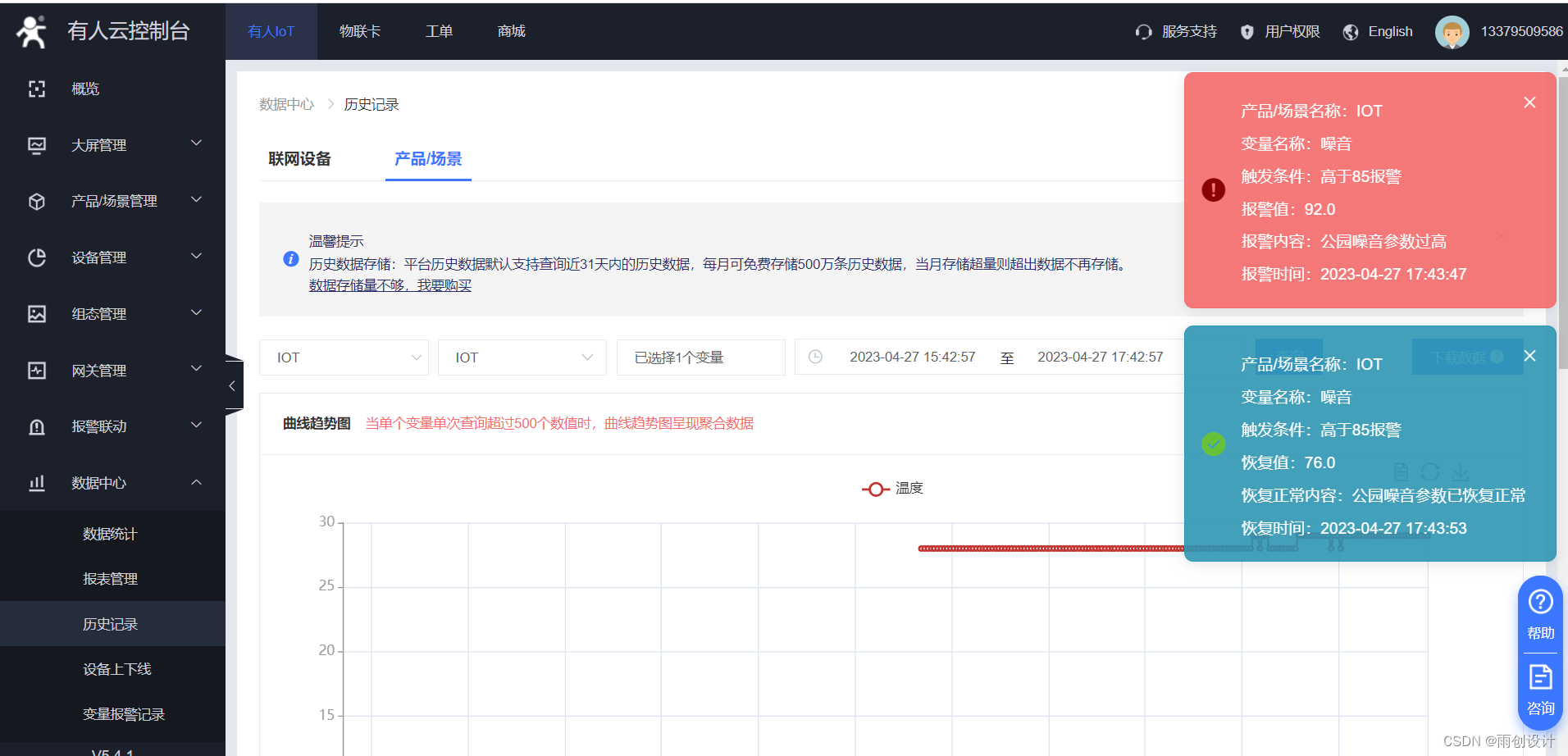Click the red alarm exclamation icon
This screenshot has width=1568, height=756.
(1213, 189)
